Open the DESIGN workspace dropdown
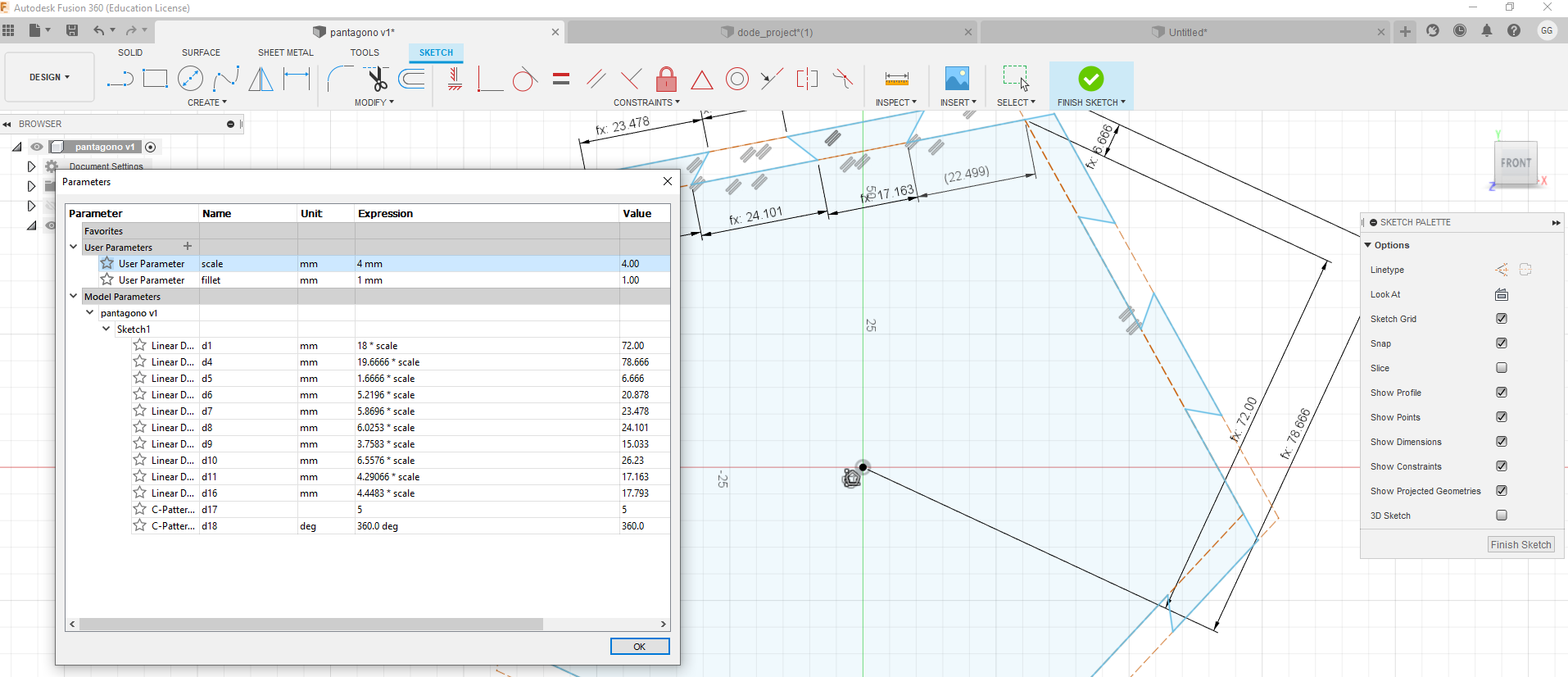 pos(49,77)
